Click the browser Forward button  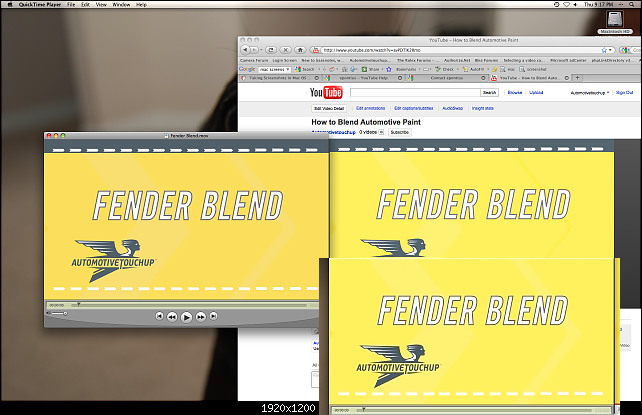253,50
